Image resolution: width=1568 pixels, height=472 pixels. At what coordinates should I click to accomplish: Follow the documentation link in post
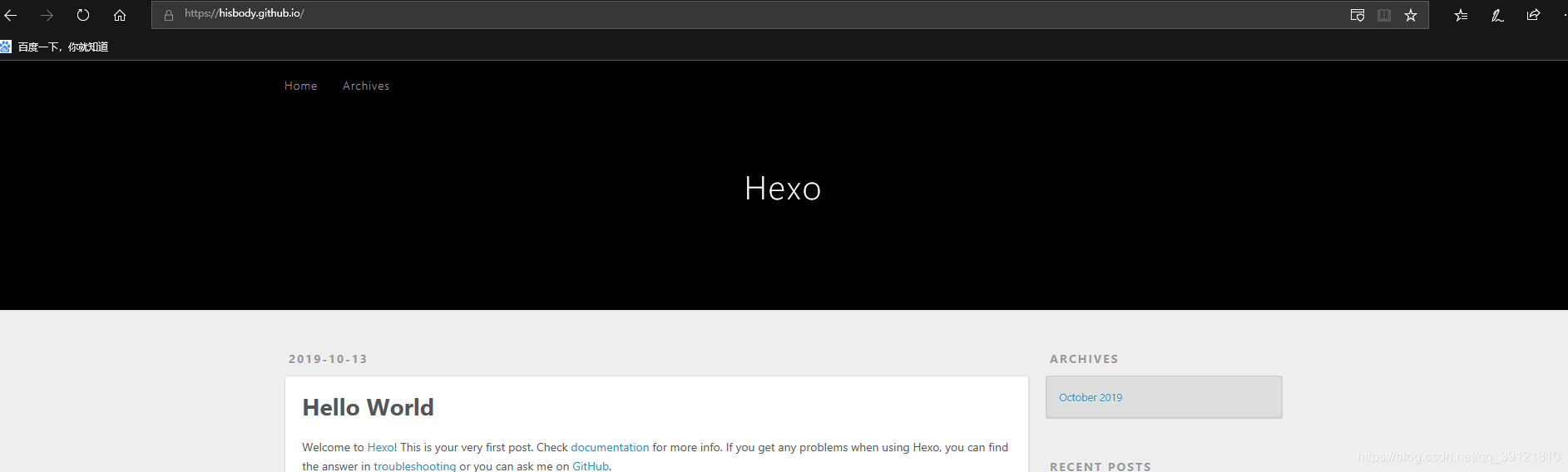(x=610, y=447)
